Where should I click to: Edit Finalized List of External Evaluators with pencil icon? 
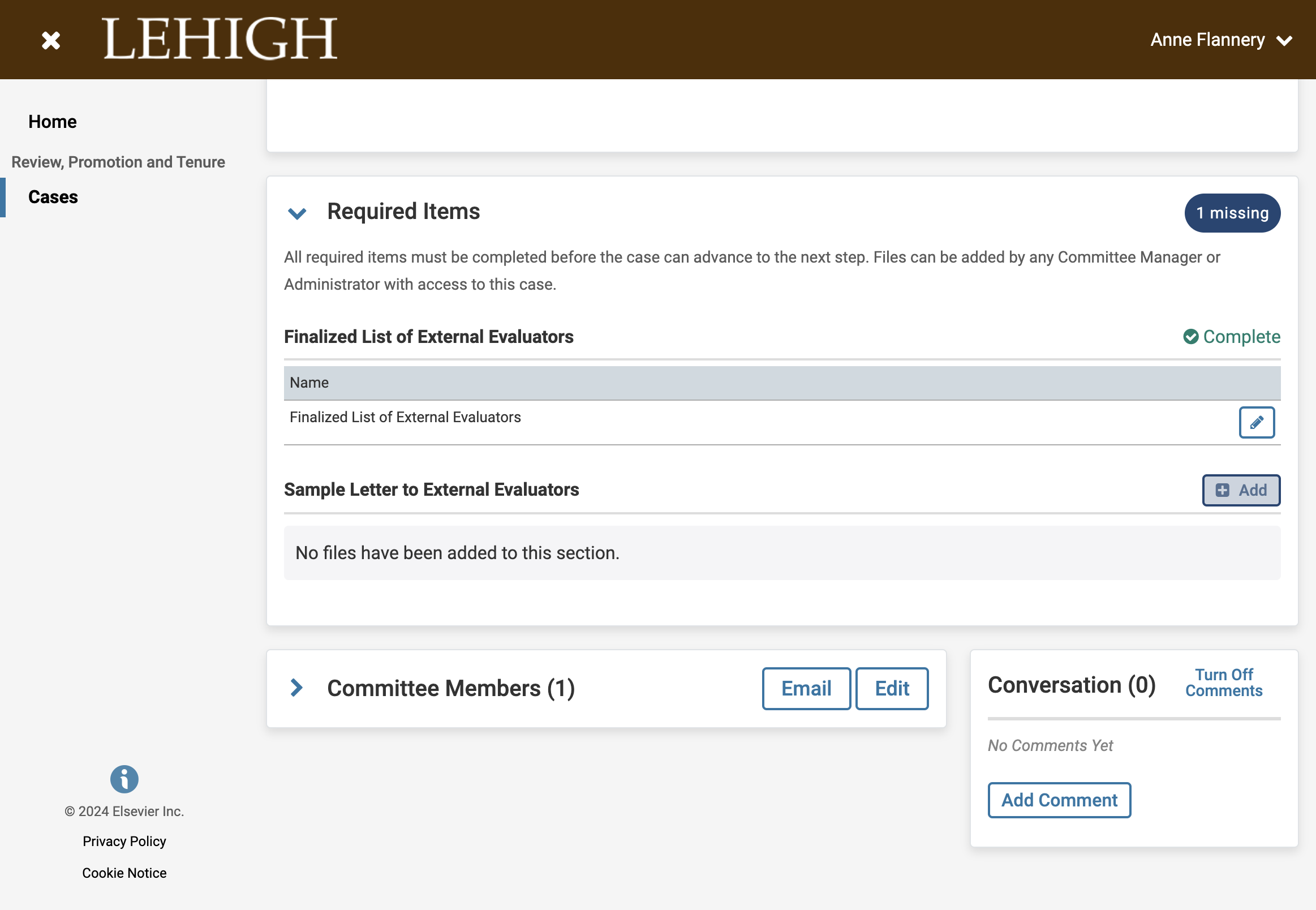1257,423
